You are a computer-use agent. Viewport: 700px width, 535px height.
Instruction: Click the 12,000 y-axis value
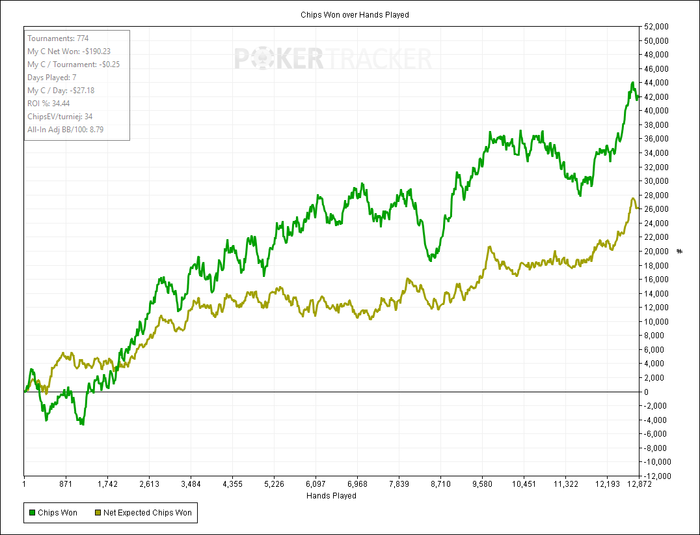pyautogui.click(x=656, y=308)
